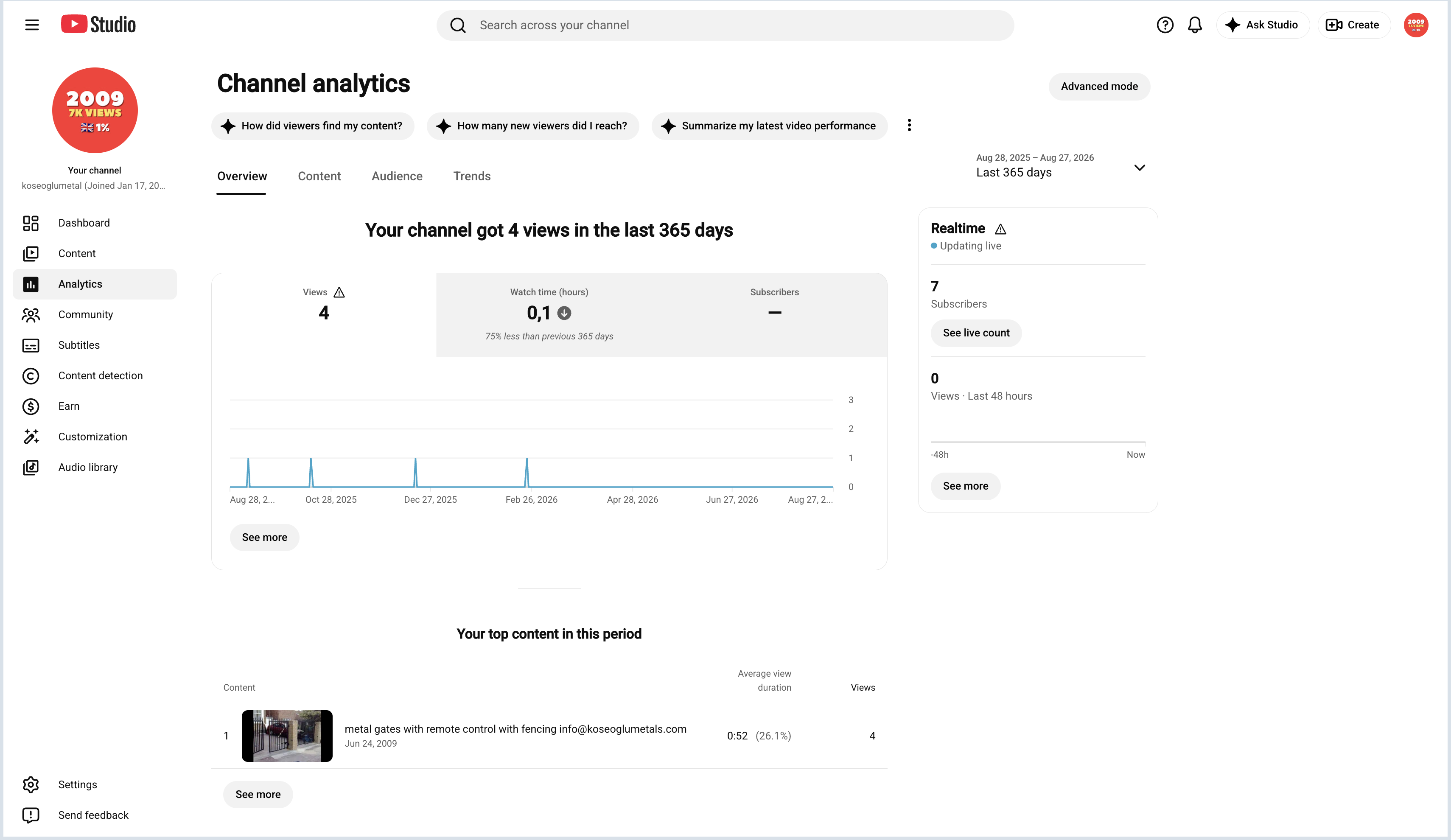Select the Subscribers metric card
Viewport: 1451px width, 840px height.
click(x=774, y=315)
